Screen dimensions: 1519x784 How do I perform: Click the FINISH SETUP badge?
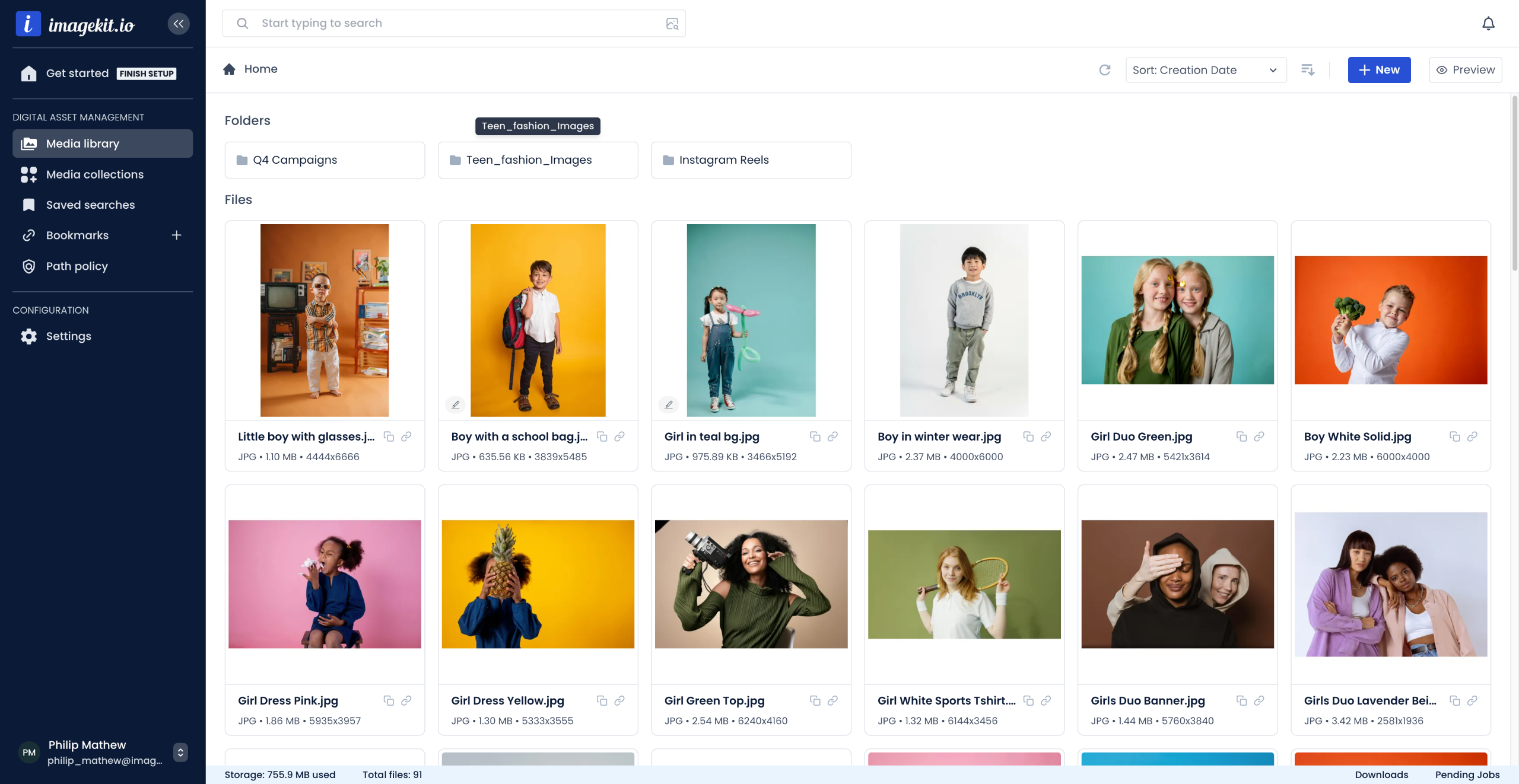point(147,74)
